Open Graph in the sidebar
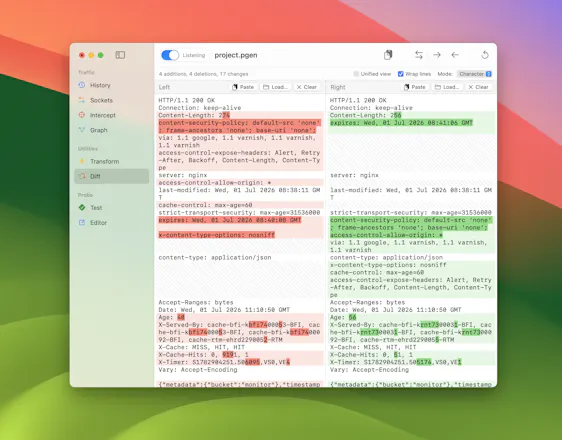 [x=112, y=130]
